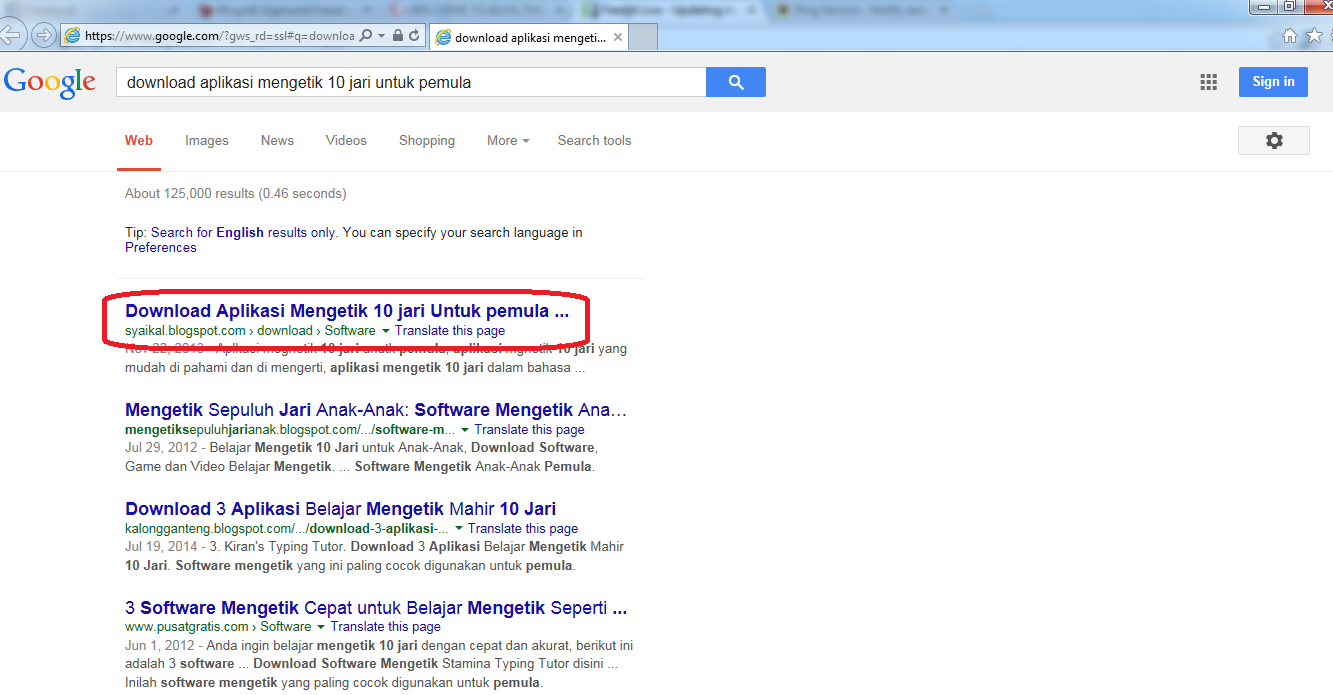Open Search tools
The width and height of the screenshot is (1333, 695).
[x=594, y=140]
